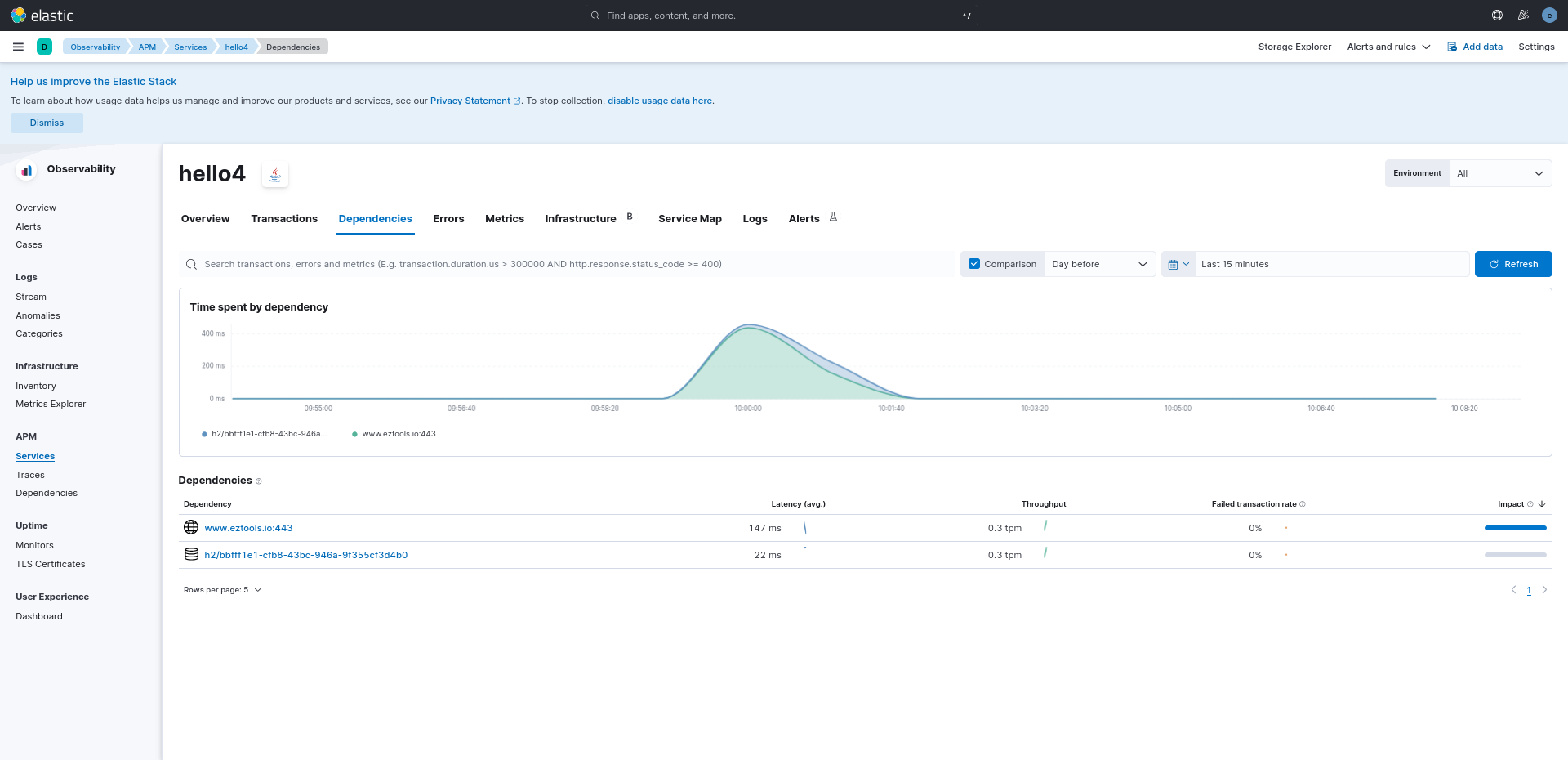Open Metrics Explorer in sidebar
1568x760 pixels.
tap(51, 404)
